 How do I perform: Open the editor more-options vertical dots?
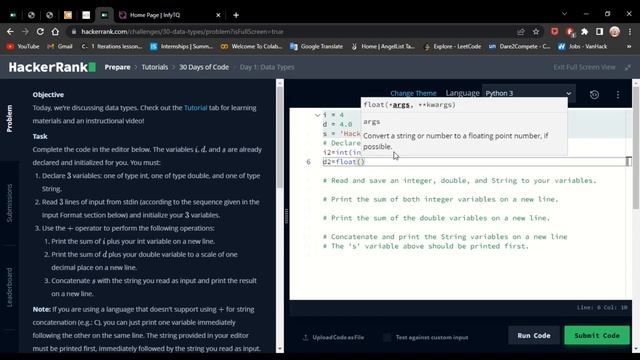point(618,95)
